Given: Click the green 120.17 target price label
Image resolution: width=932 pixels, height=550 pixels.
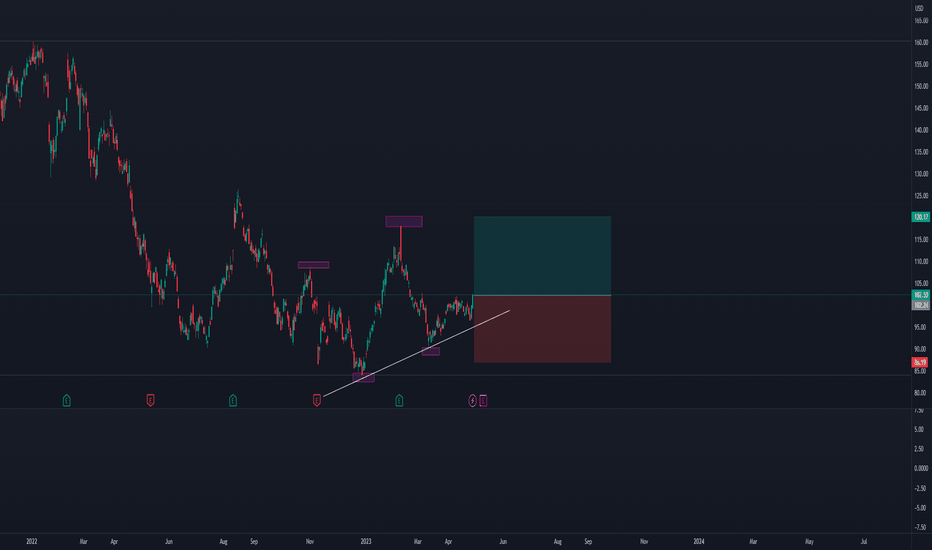Looking at the screenshot, I should click(921, 217).
